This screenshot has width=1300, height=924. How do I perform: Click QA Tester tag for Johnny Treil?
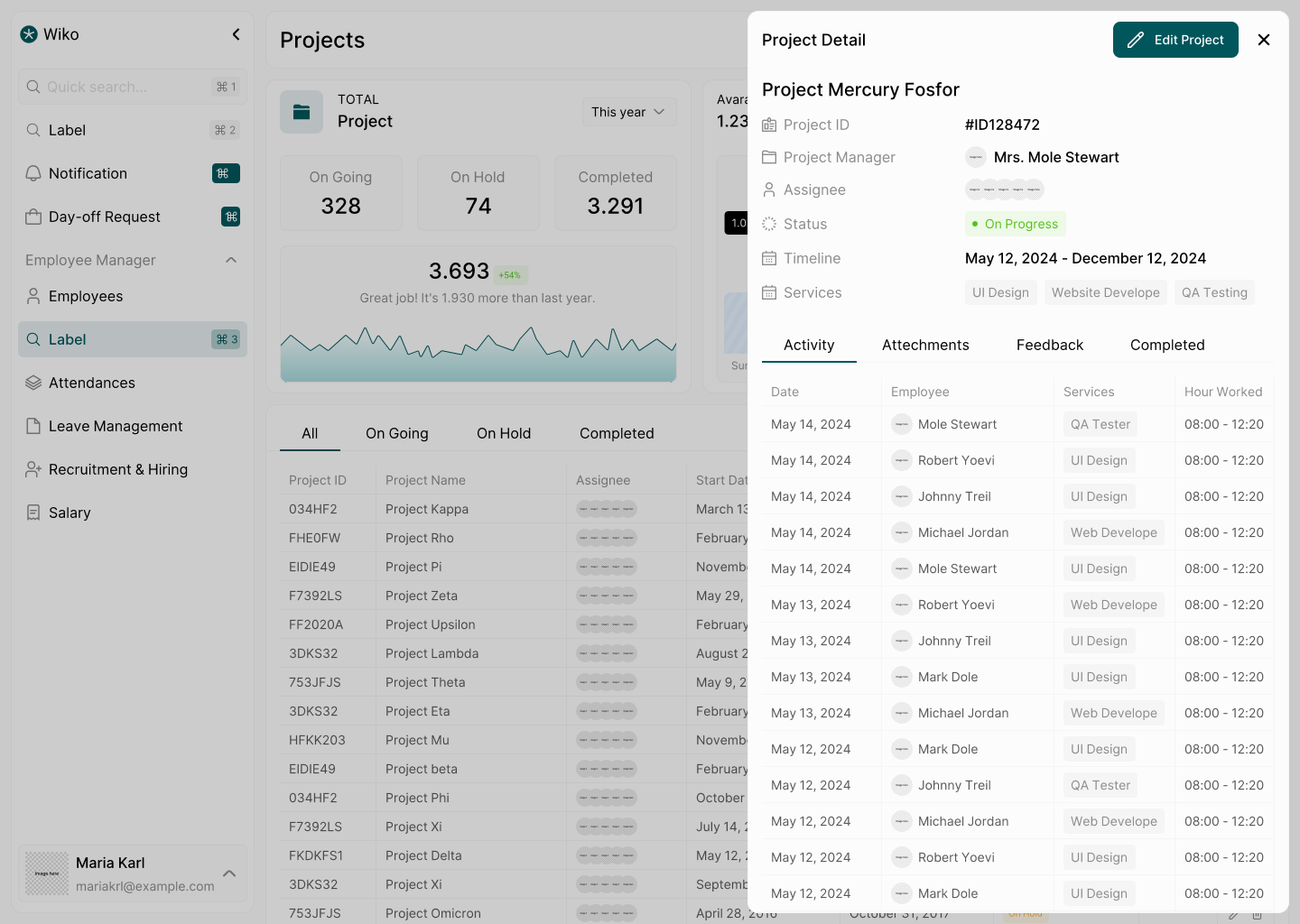coord(1100,785)
